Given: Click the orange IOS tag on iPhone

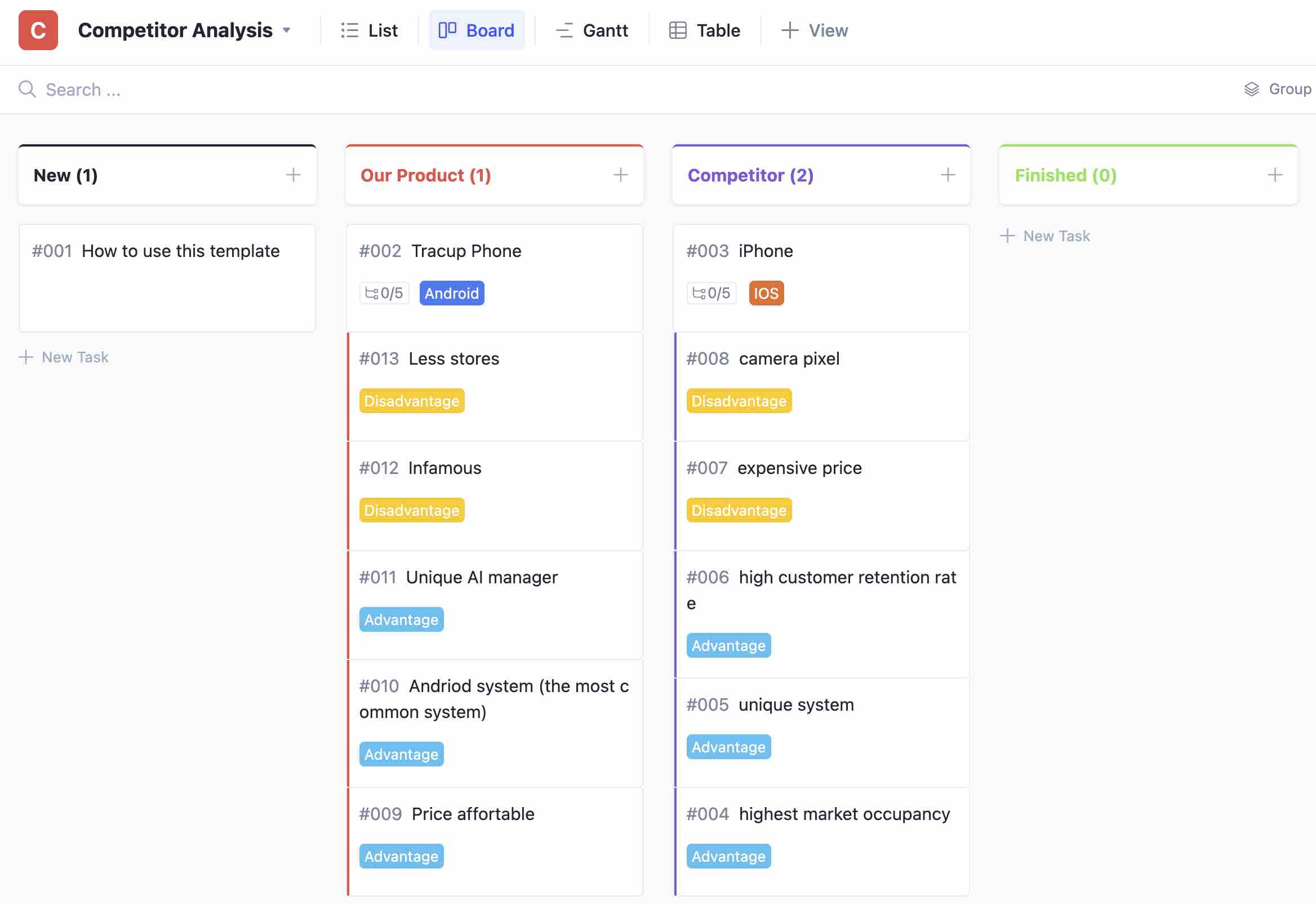Looking at the screenshot, I should click(766, 294).
